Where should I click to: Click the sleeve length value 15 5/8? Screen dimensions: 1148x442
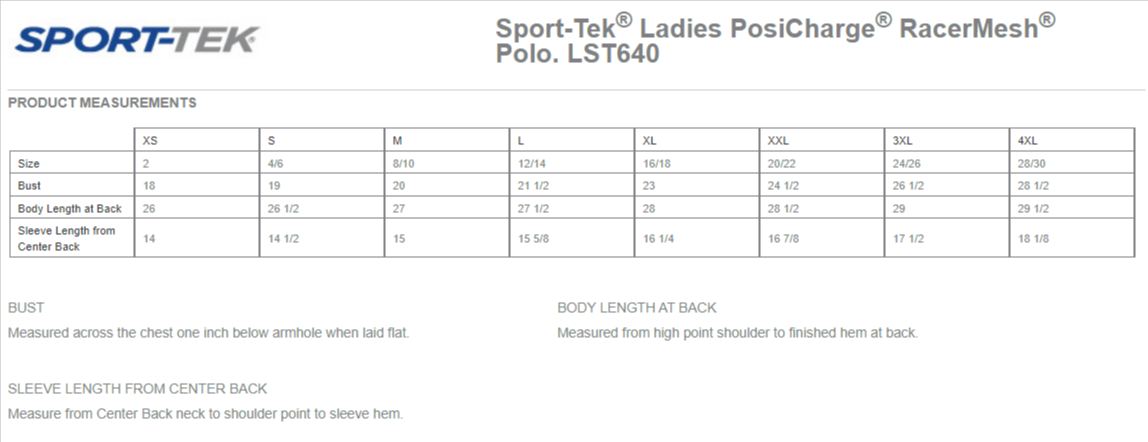click(533, 239)
